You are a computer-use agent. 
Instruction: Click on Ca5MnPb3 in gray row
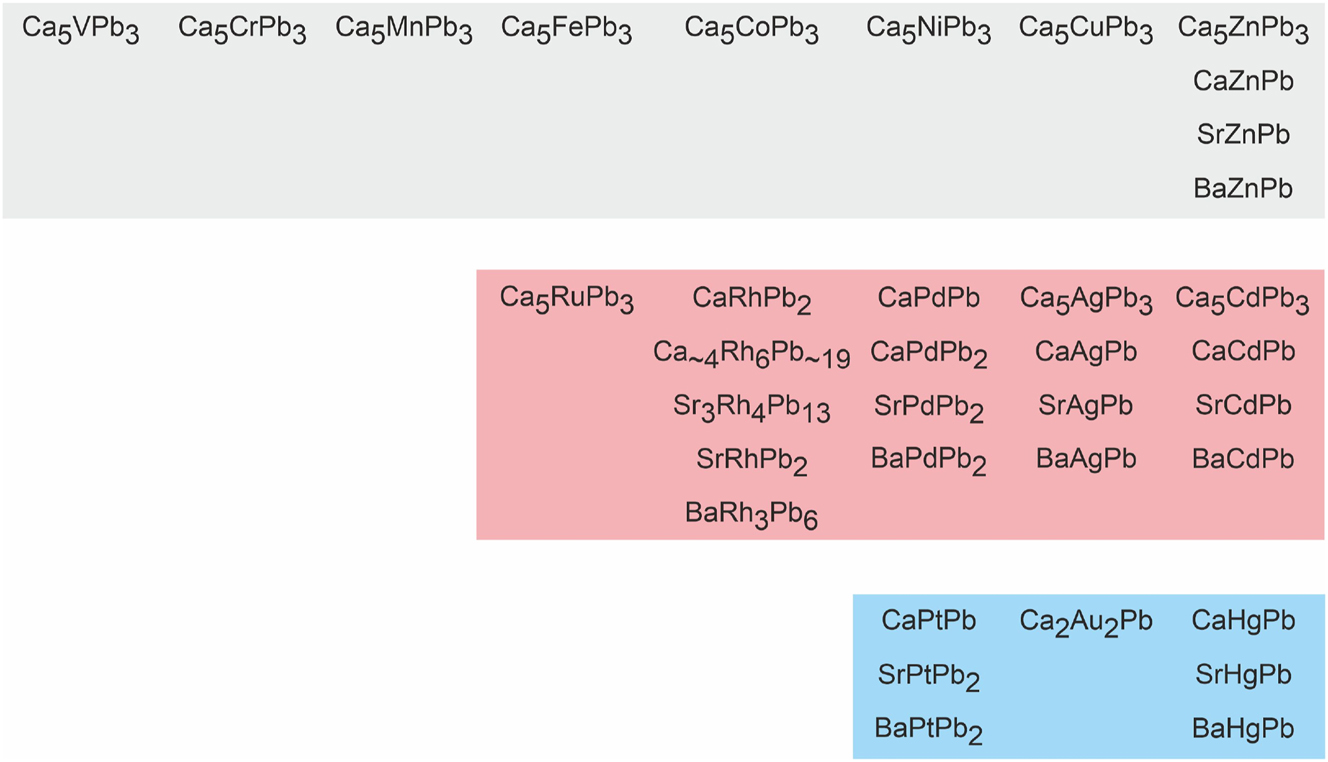(x=403, y=29)
